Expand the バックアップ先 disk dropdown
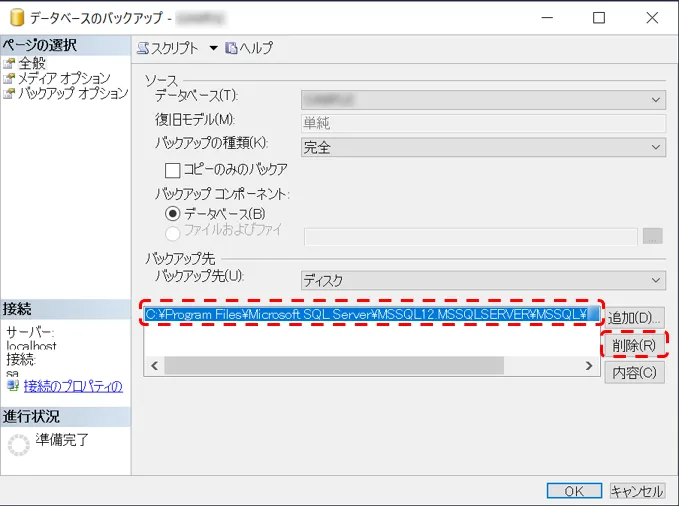Viewport: 679px width, 506px height. [656, 281]
